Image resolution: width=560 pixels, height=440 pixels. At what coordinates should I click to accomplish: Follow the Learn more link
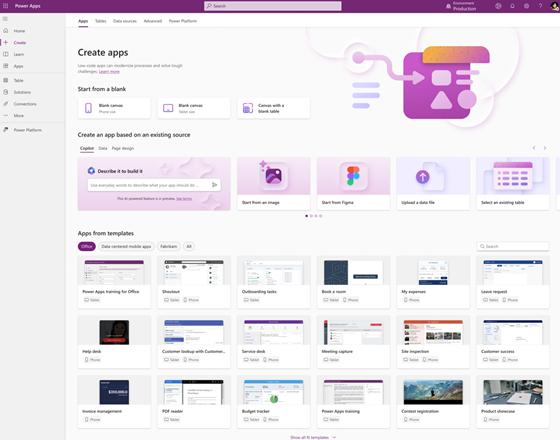(x=109, y=71)
